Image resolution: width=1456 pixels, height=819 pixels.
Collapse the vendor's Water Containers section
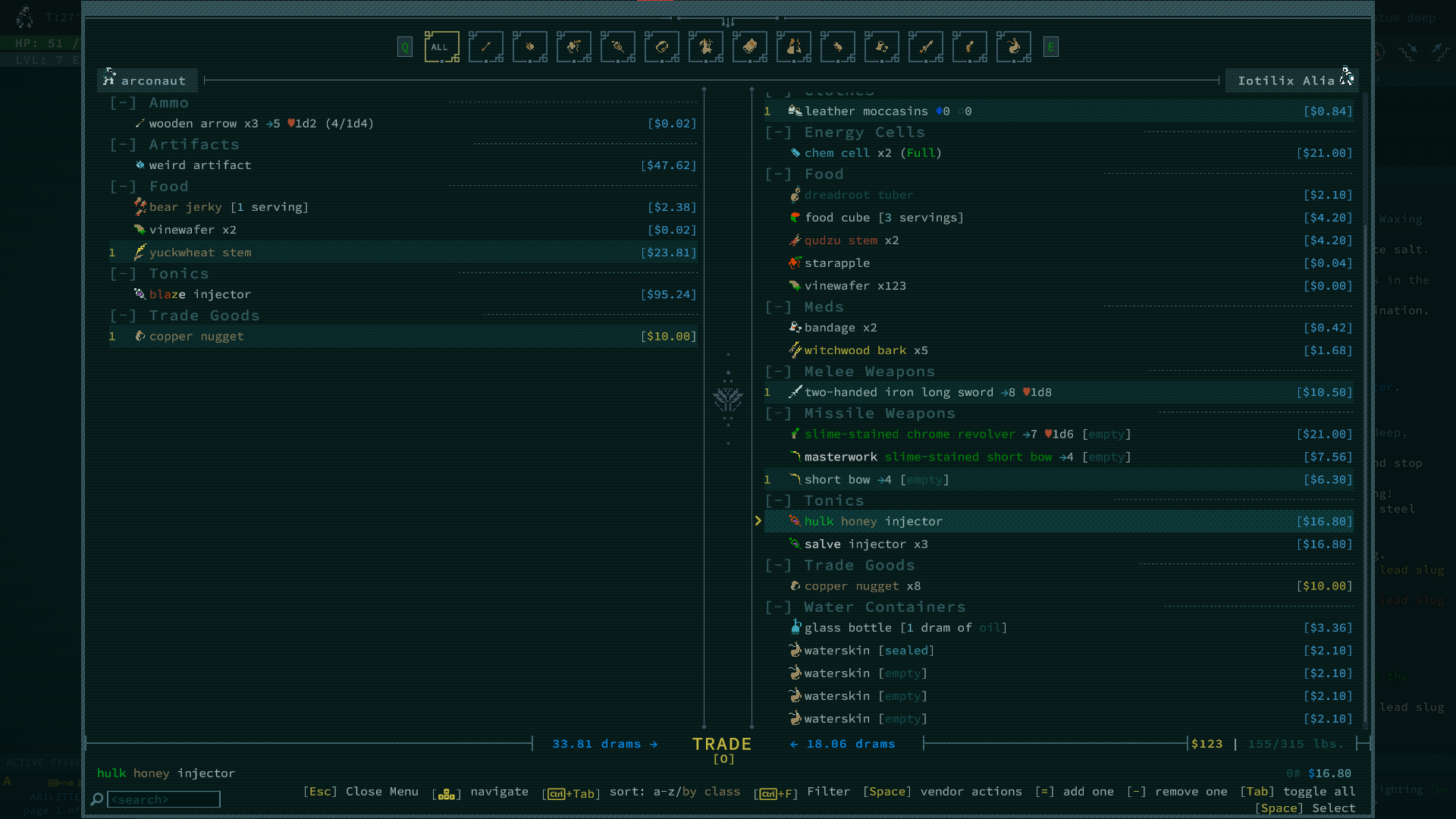point(778,607)
